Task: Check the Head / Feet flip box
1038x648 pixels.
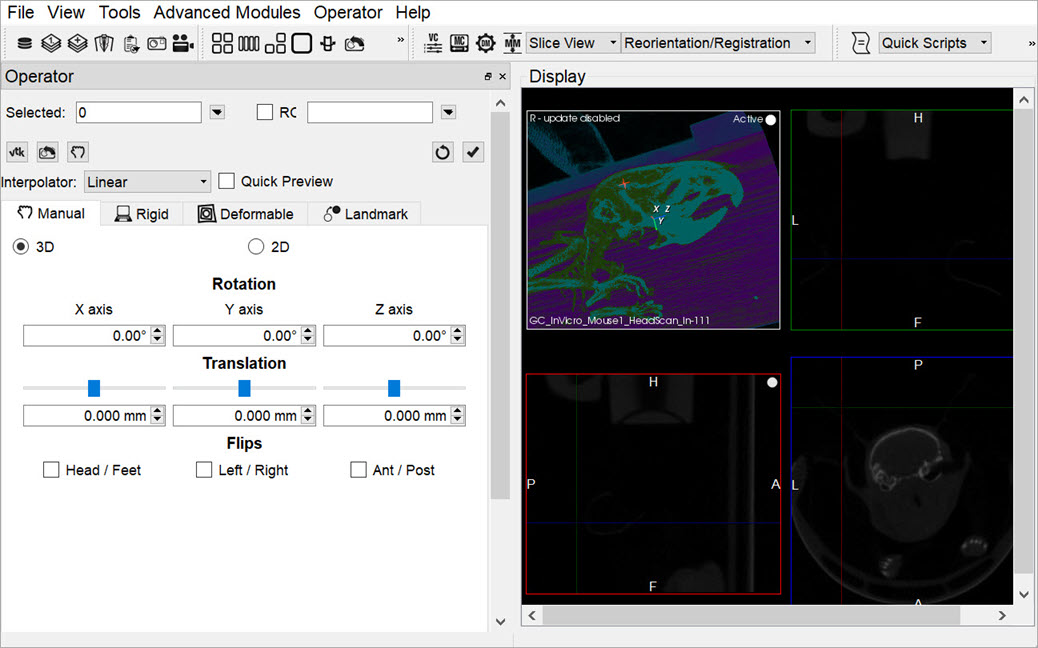Action: coord(51,470)
